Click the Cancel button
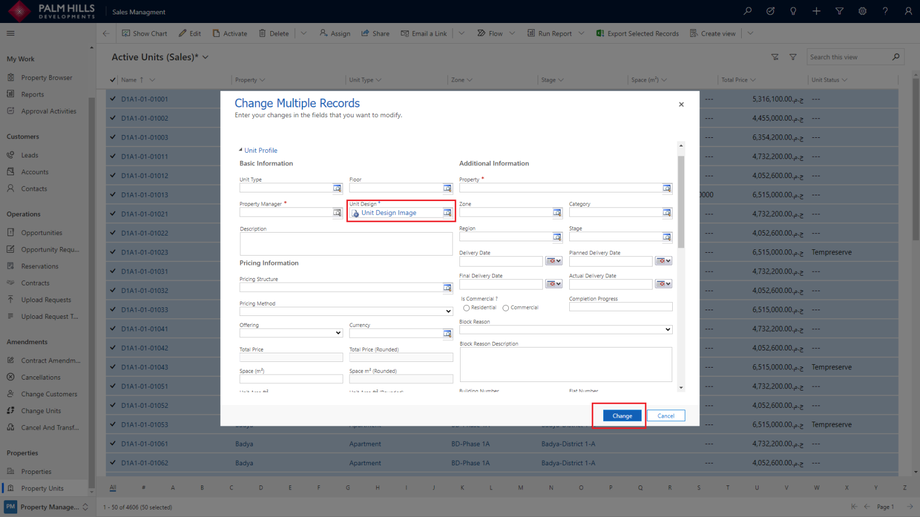920x517 pixels. click(x=666, y=416)
